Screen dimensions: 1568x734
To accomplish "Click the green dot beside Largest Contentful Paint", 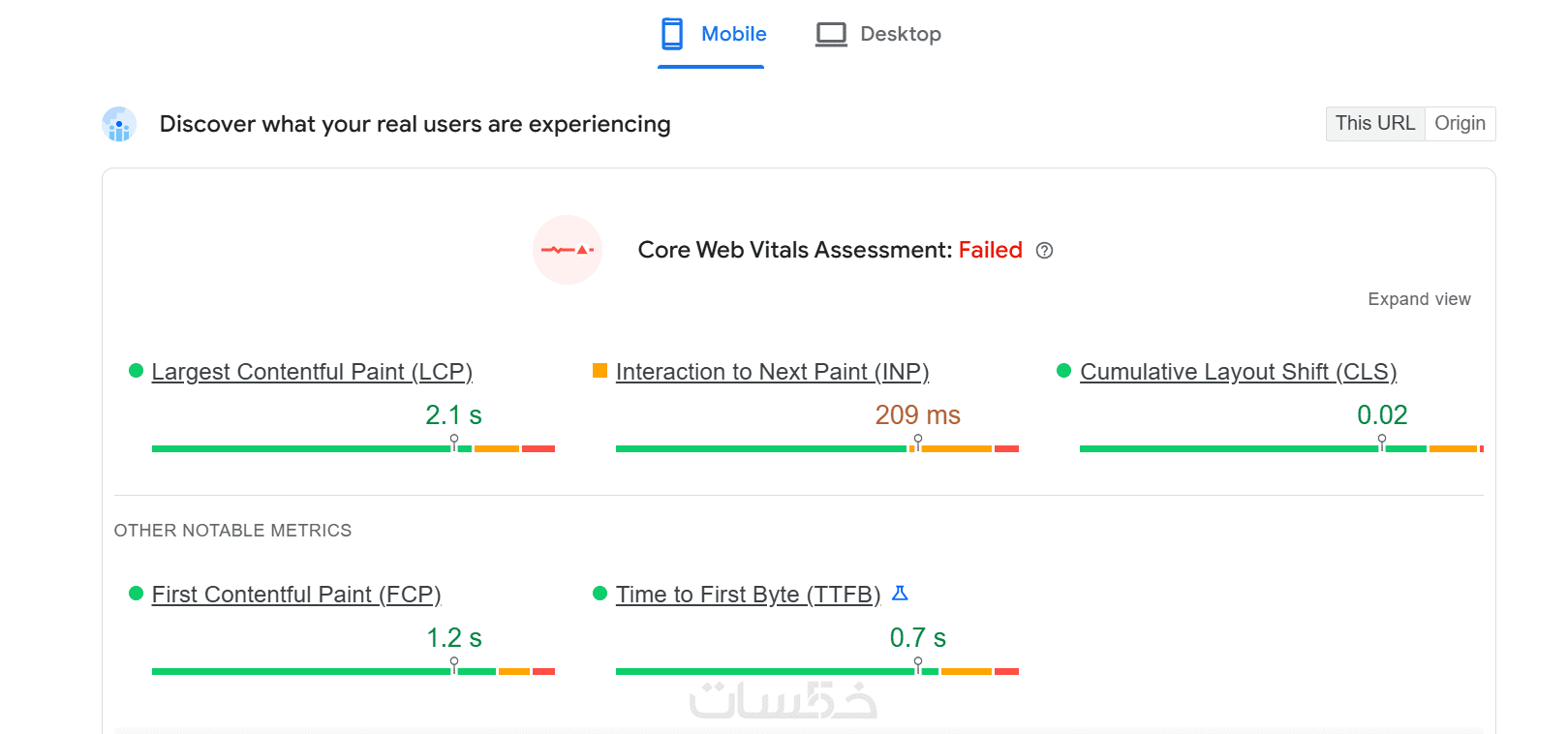I will [137, 371].
